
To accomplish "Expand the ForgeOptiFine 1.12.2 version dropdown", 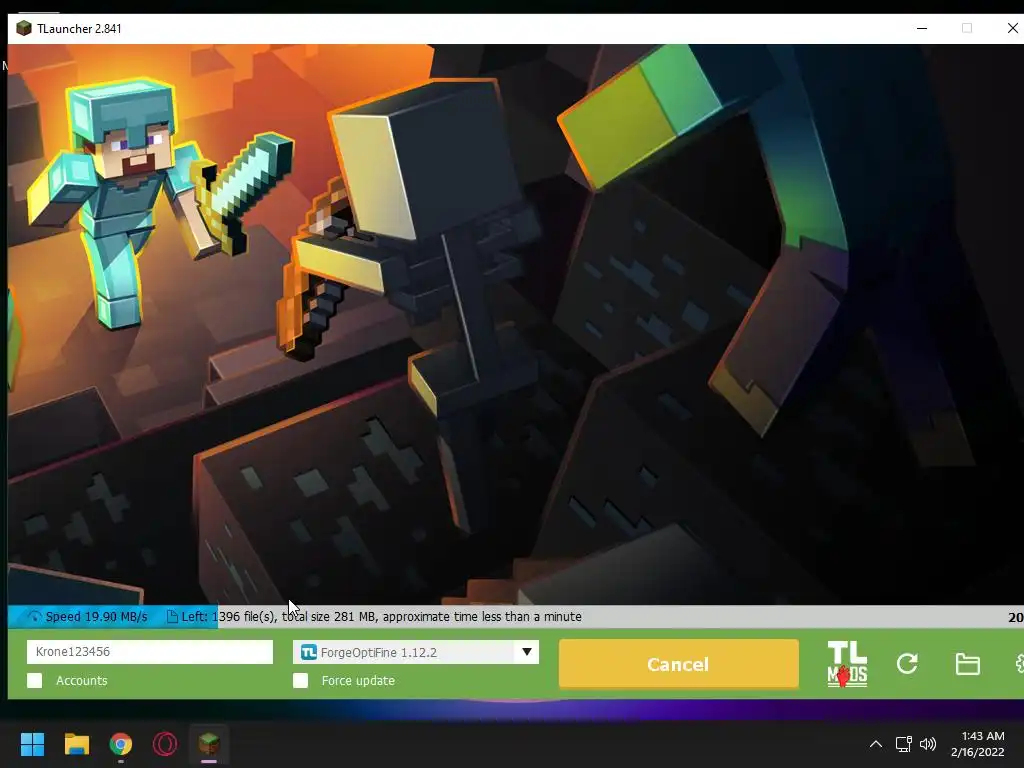I will click(x=416, y=652).
